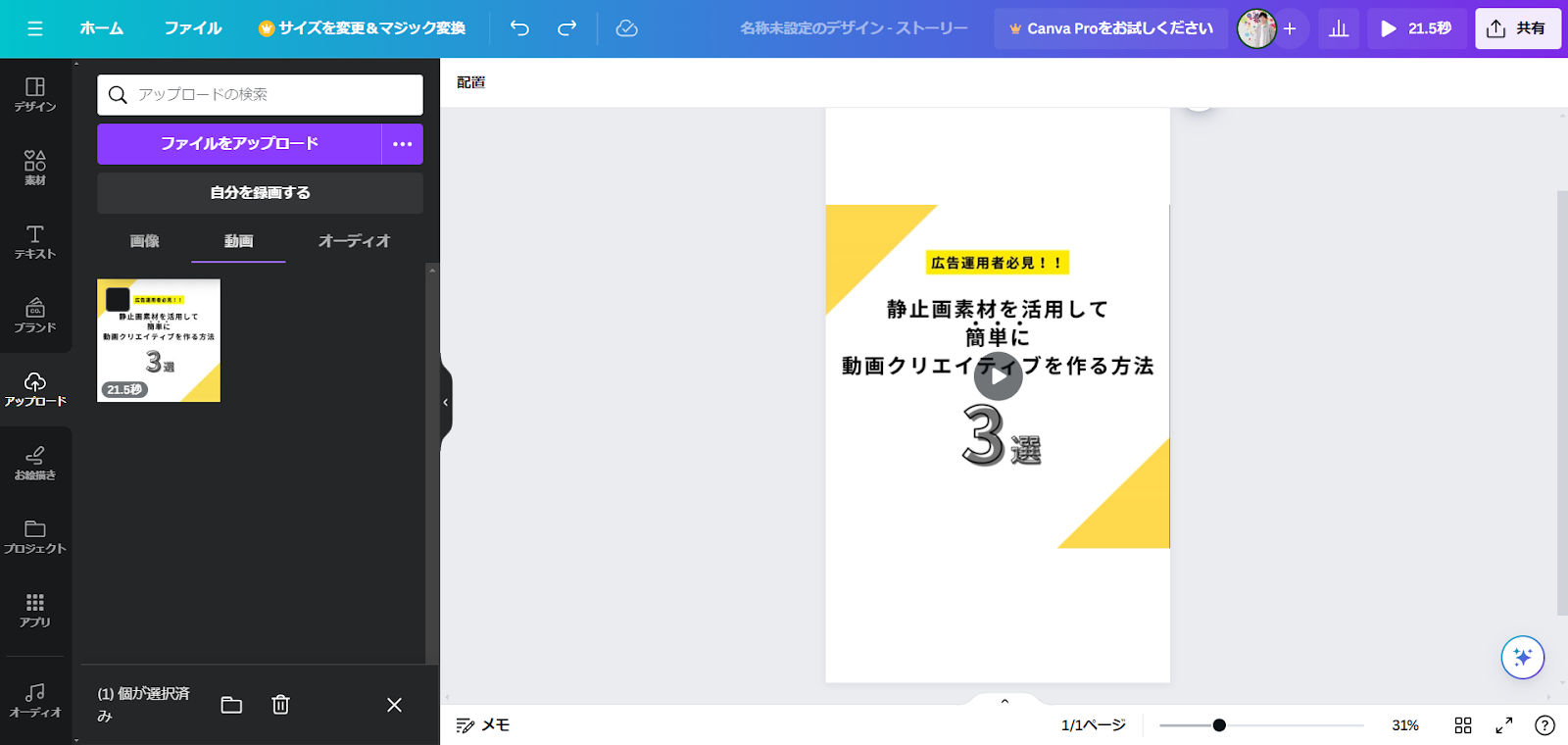Click the undo arrow icon
Image resolution: width=1568 pixels, height=745 pixels.
tap(519, 28)
